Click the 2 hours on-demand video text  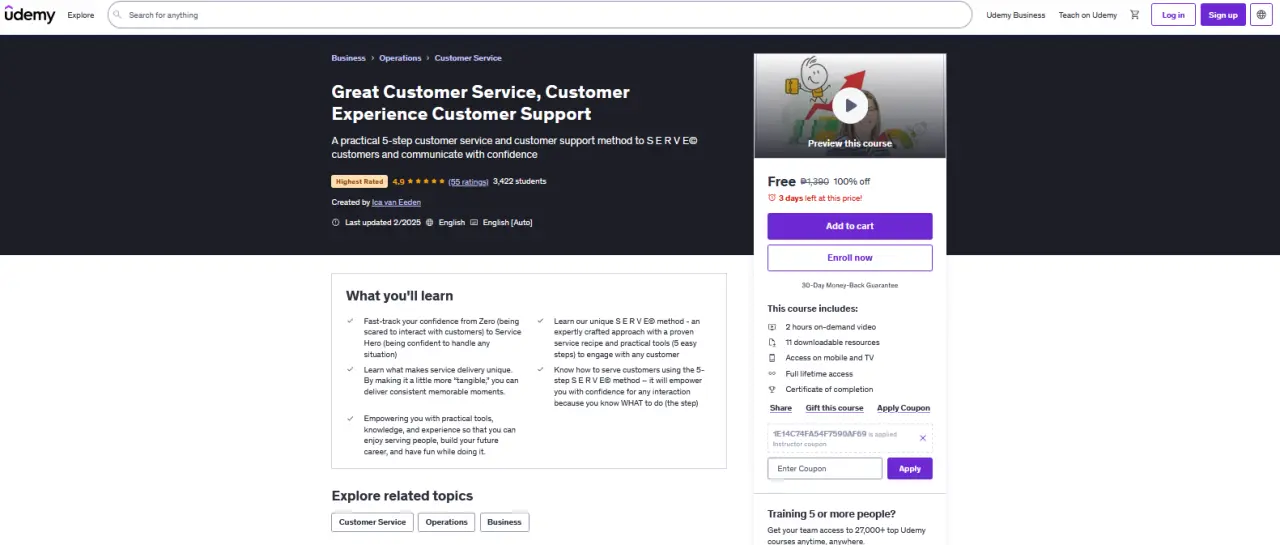click(x=831, y=327)
